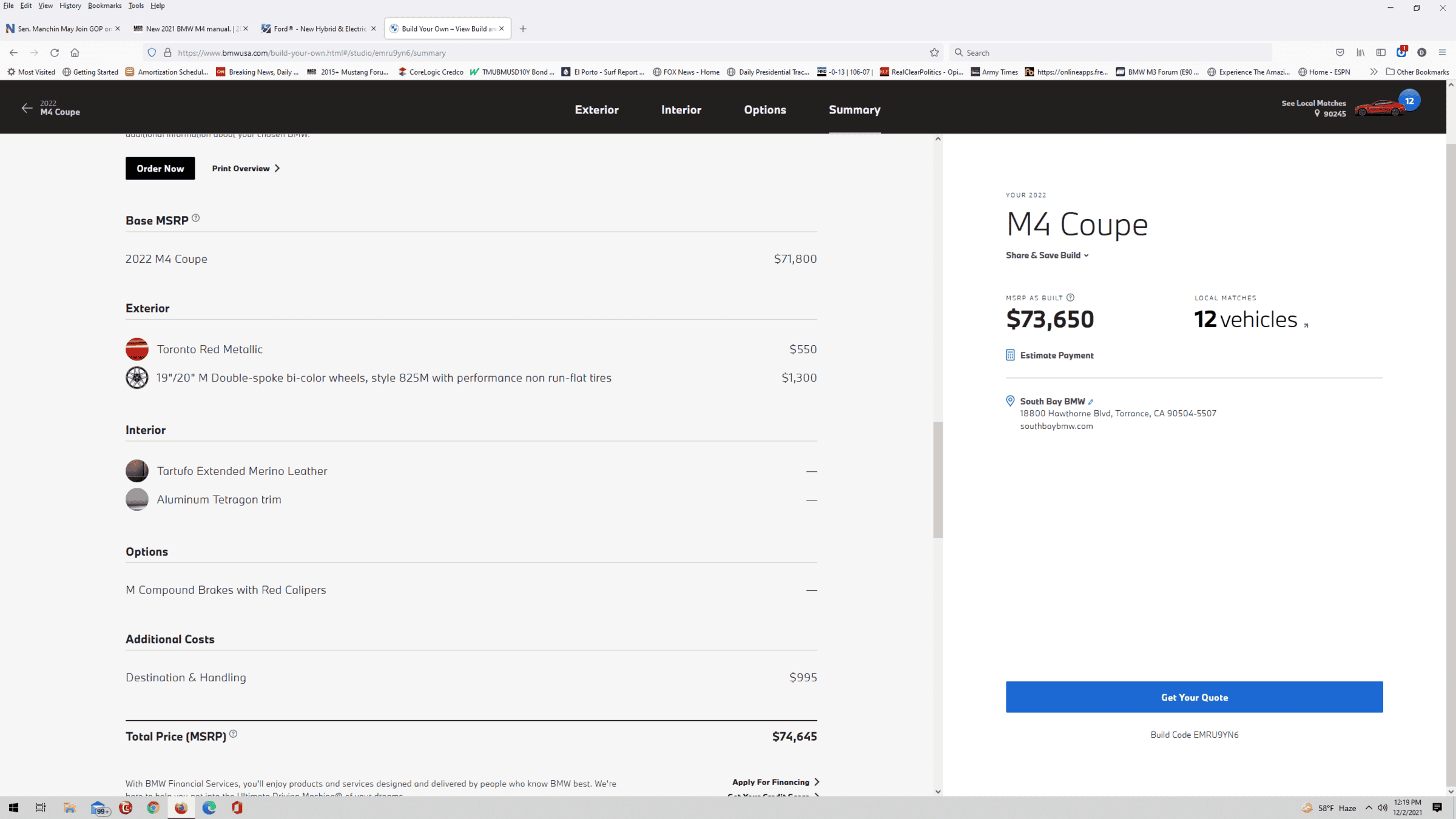Screen dimensions: 1456x819
Task: Switch to the Exterior tab
Action: point(596,110)
